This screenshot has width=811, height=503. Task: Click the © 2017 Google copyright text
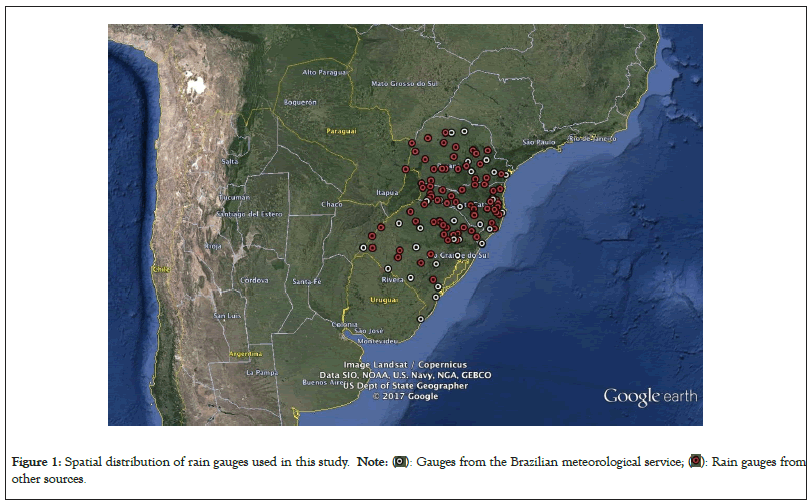pos(405,396)
